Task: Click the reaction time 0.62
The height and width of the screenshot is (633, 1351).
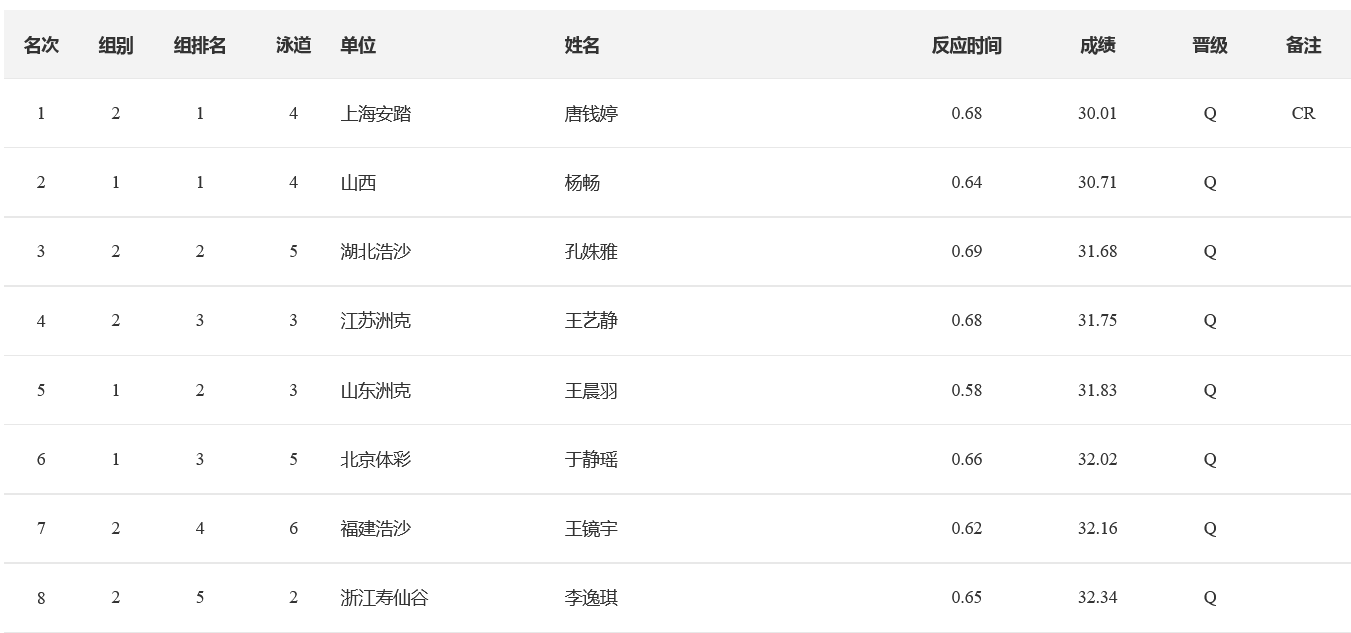Action: [x=967, y=528]
